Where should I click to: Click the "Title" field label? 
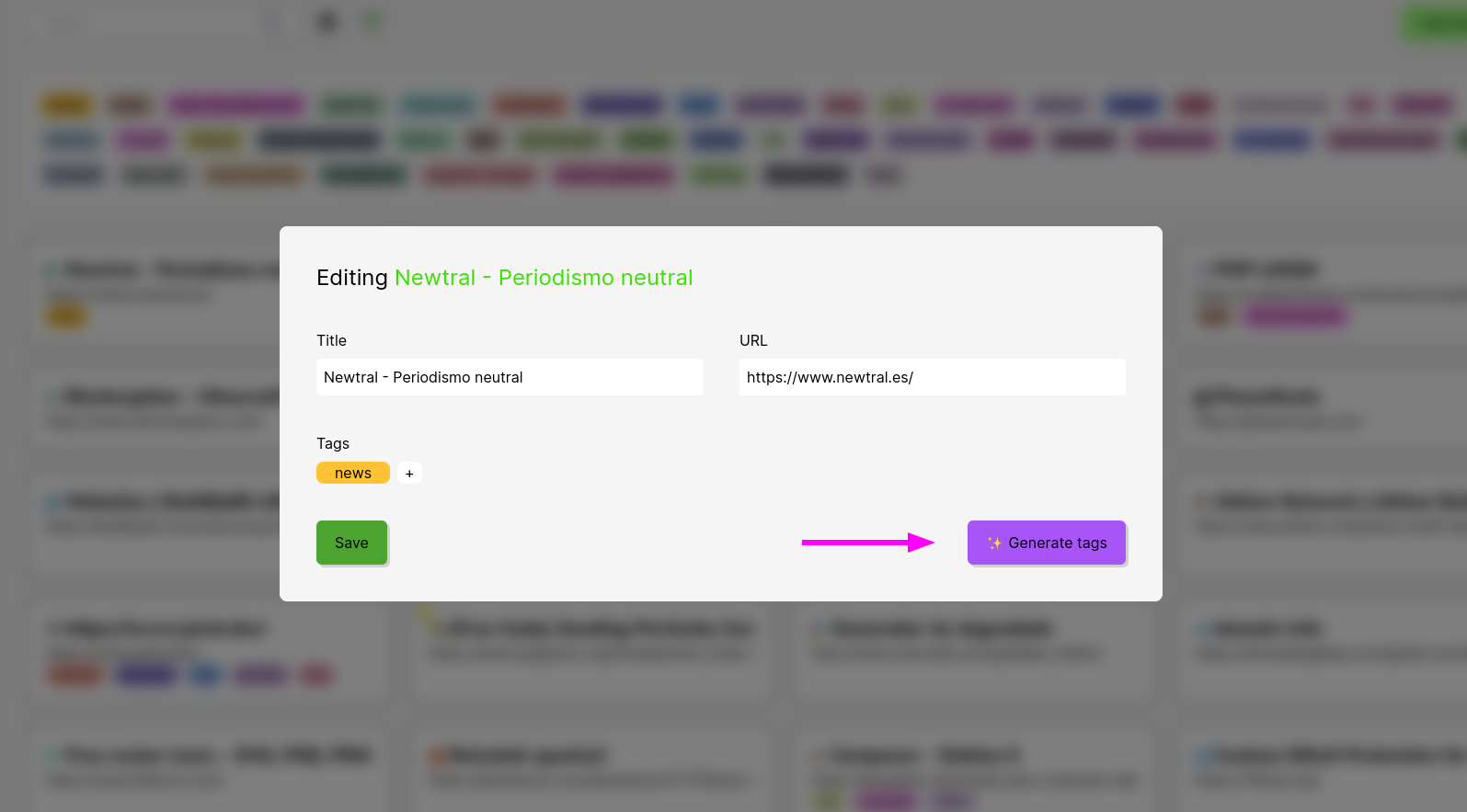pos(331,340)
